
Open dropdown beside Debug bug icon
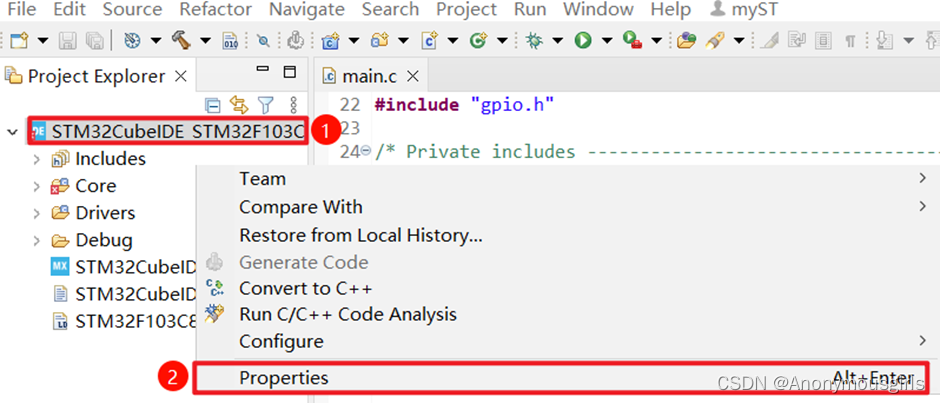(558, 40)
